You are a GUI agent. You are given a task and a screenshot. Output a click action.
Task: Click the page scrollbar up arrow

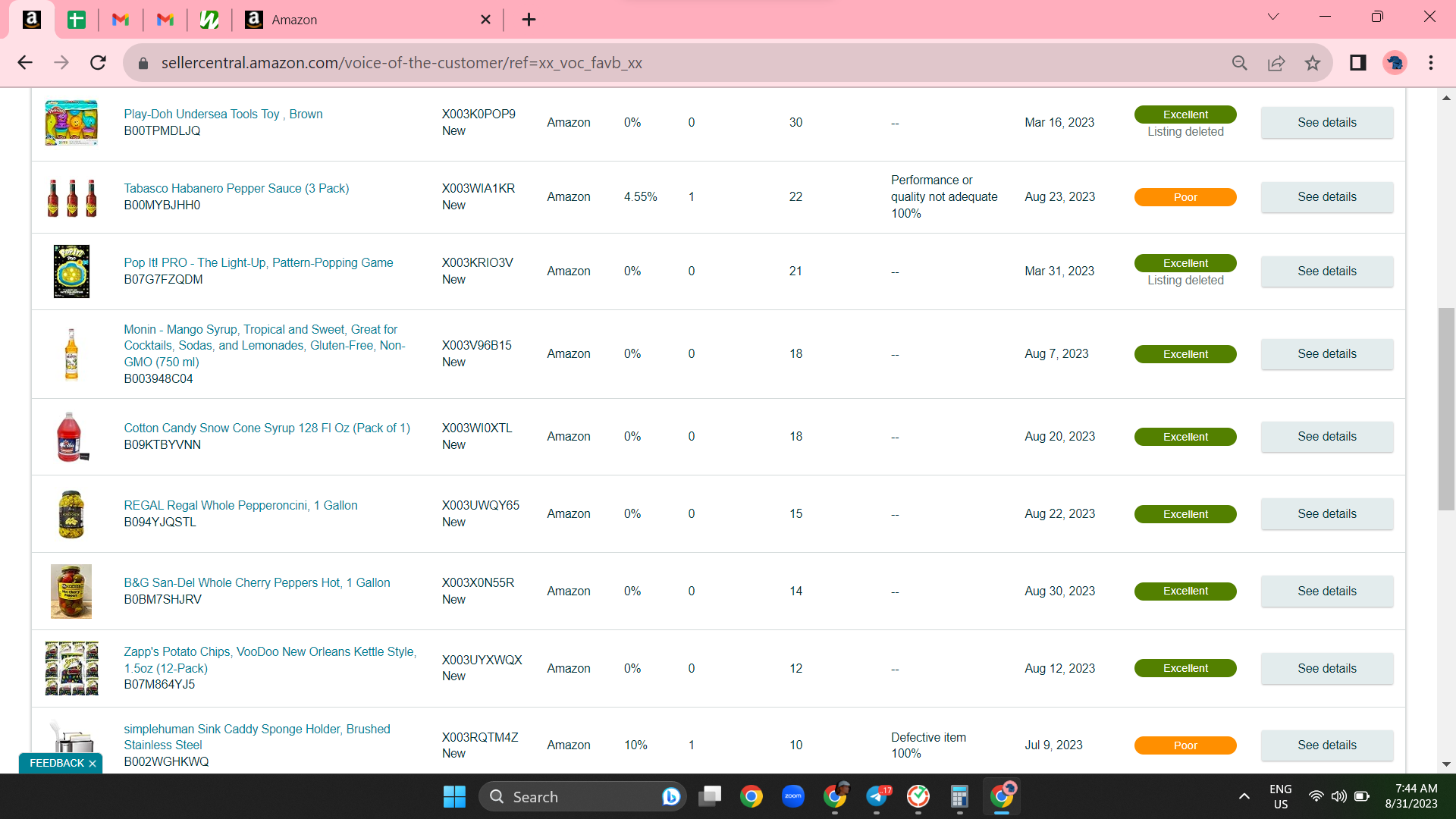(x=1447, y=98)
